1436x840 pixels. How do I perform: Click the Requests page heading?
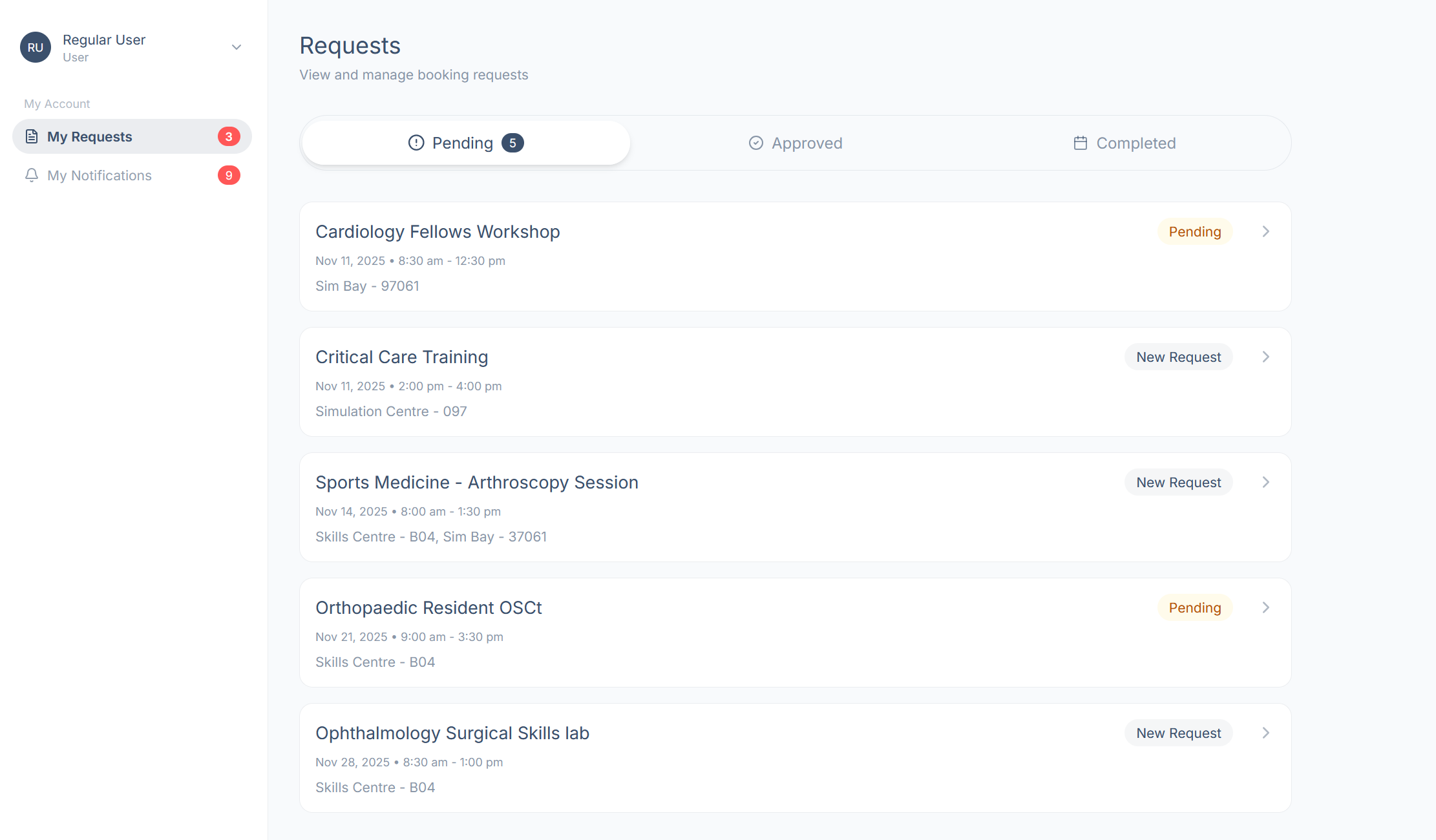point(350,45)
